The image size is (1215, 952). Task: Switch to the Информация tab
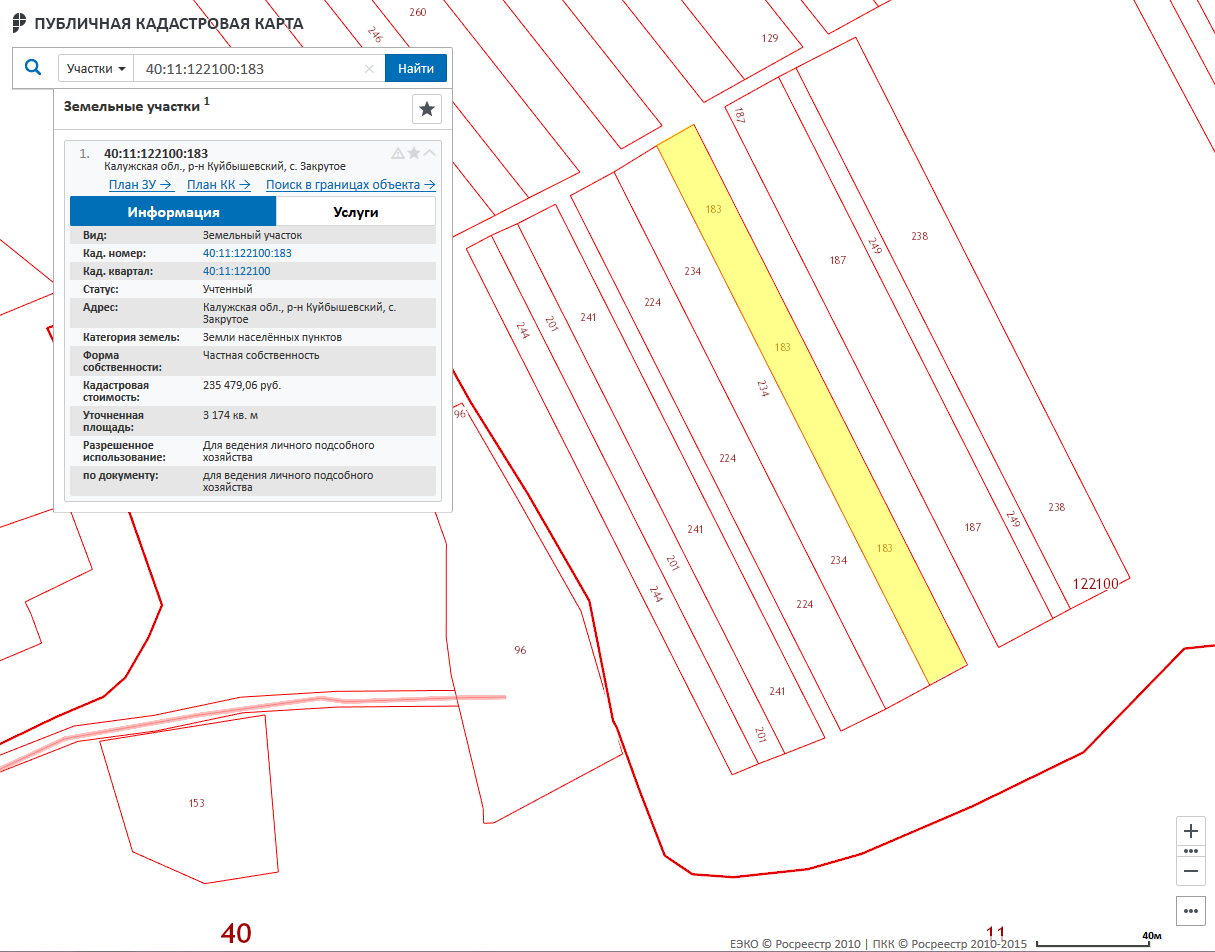(173, 212)
